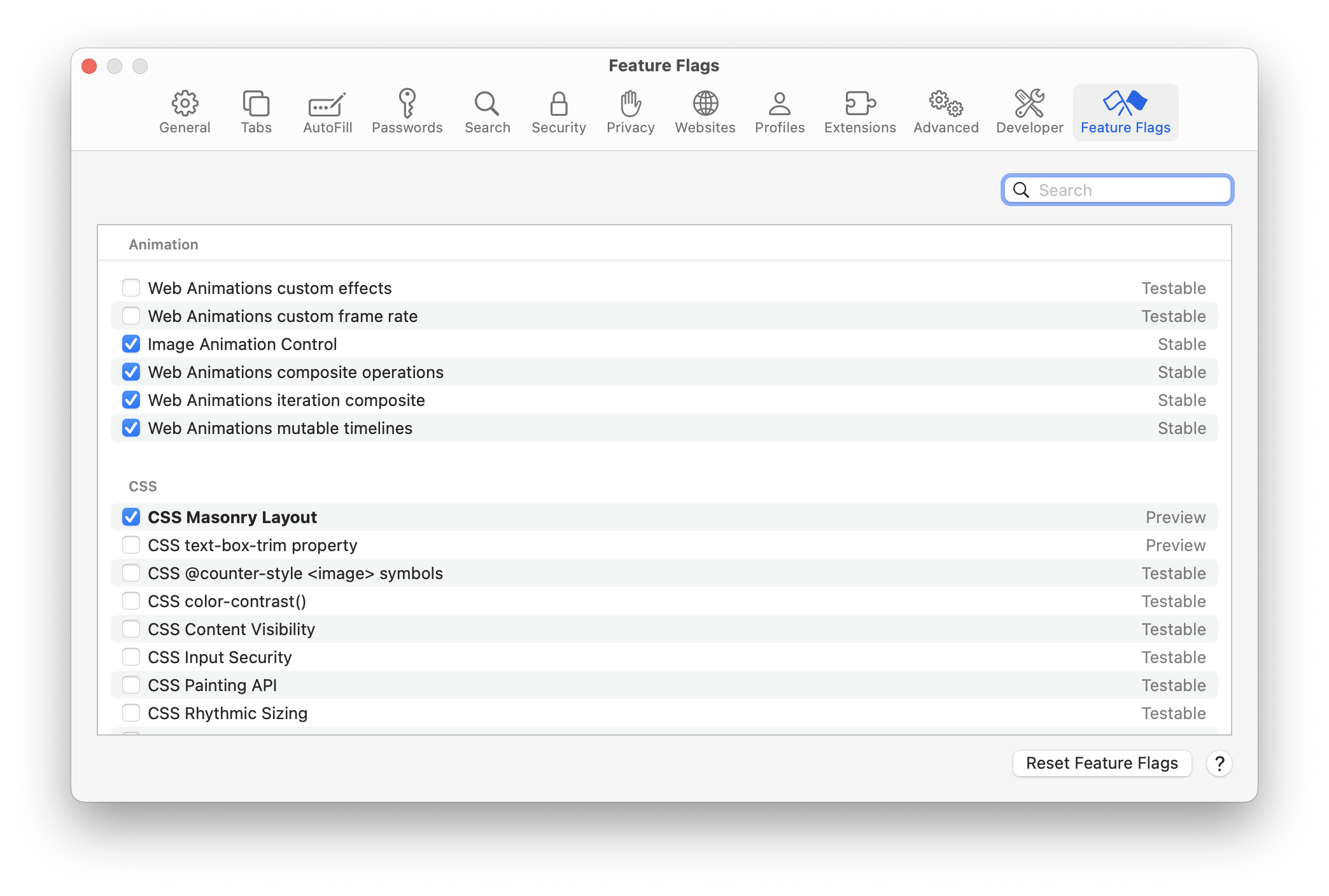Screen dimensions: 1329x896
Task: Click the Extensions settings icon
Action: [x=859, y=109]
